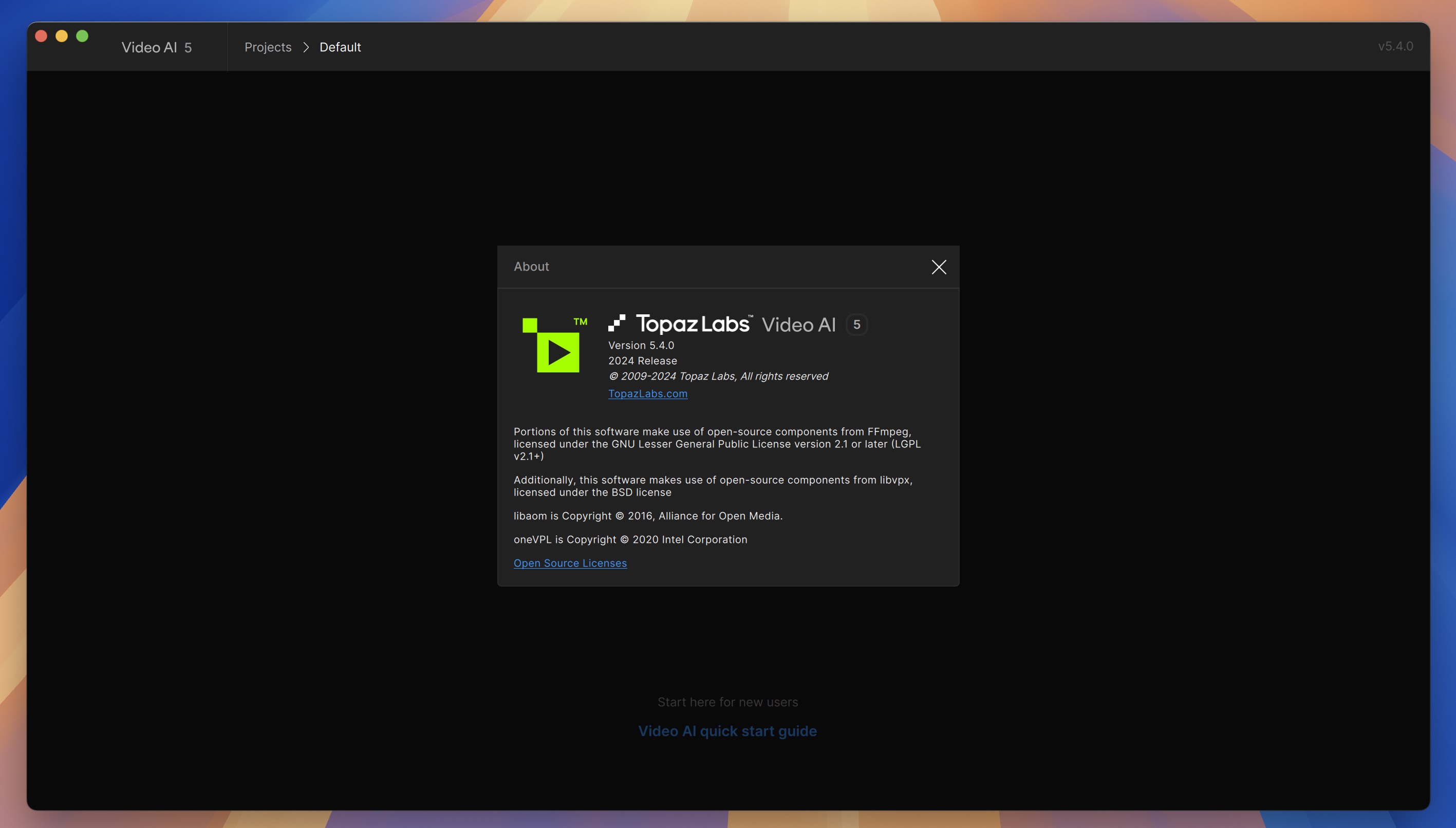The image size is (1456, 828).
Task: Click the green Video AI play logo
Action: tap(554, 345)
